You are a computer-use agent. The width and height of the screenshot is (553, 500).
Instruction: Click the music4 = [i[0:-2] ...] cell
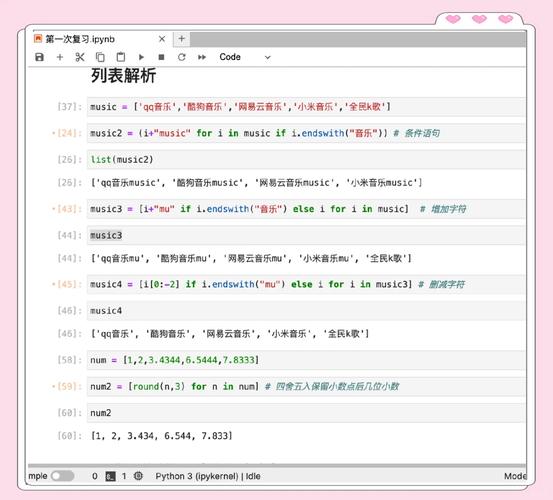click(306, 284)
